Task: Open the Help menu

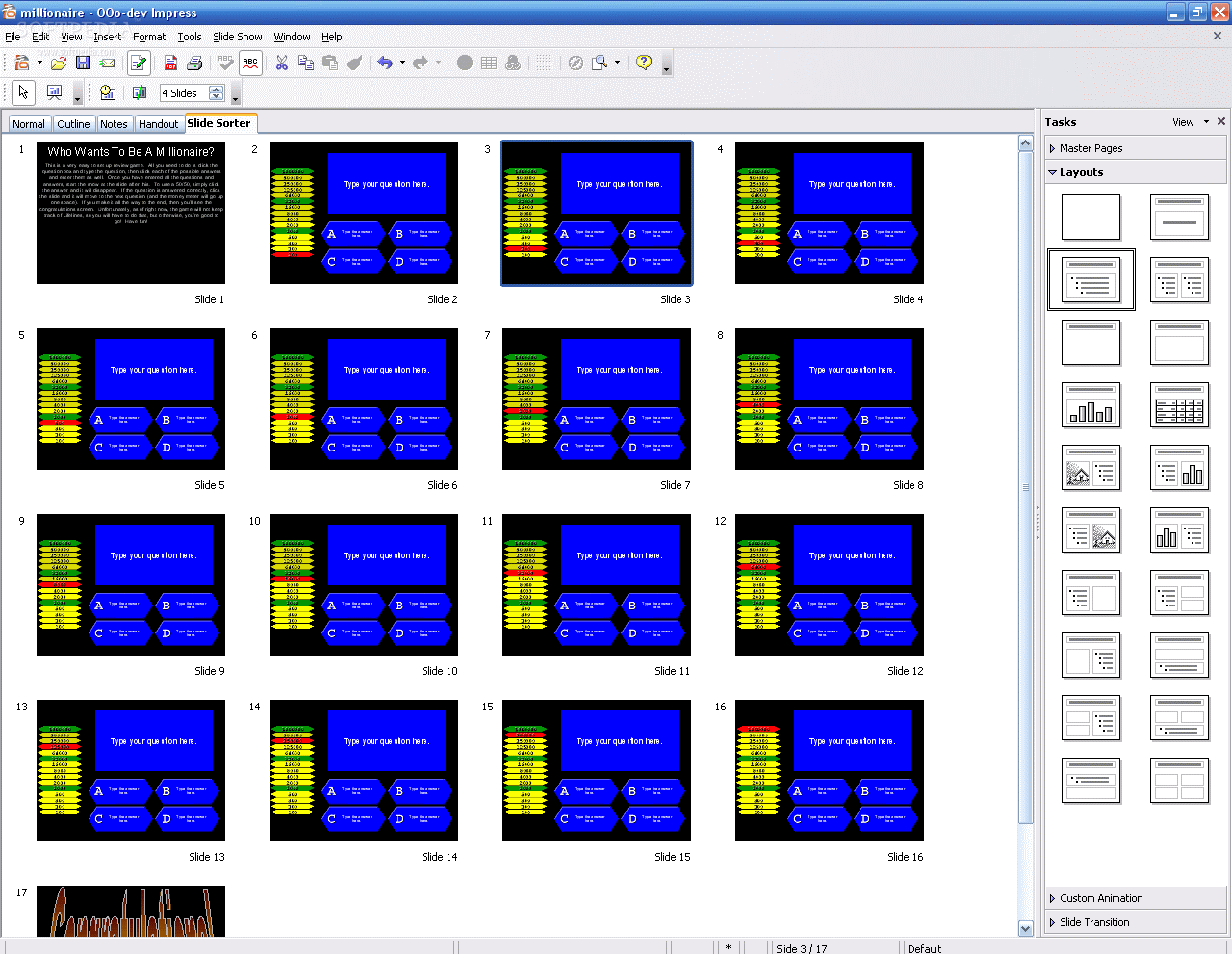Action: pyautogui.click(x=332, y=37)
